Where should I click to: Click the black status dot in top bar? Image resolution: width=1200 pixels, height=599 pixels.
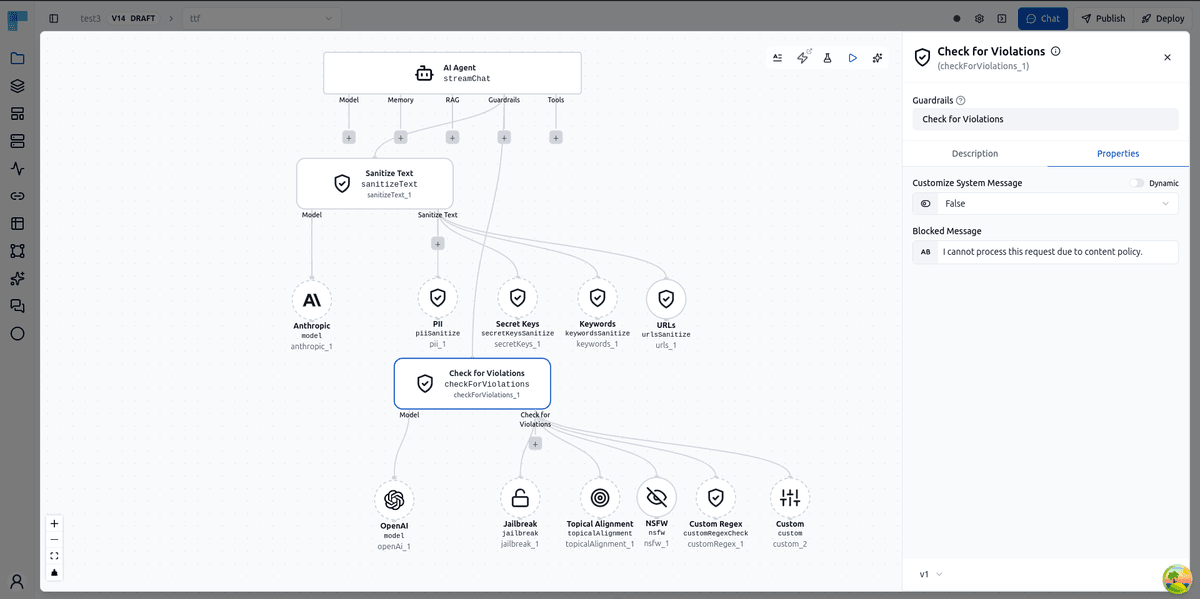click(x=957, y=18)
